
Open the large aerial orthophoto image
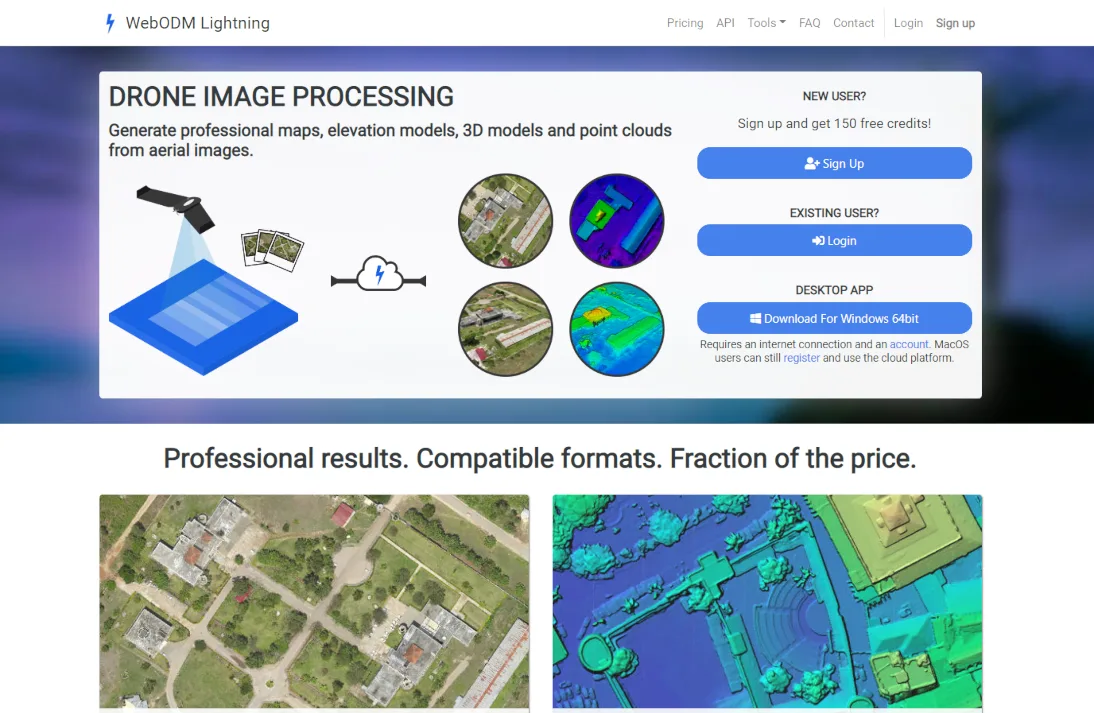[314, 602]
